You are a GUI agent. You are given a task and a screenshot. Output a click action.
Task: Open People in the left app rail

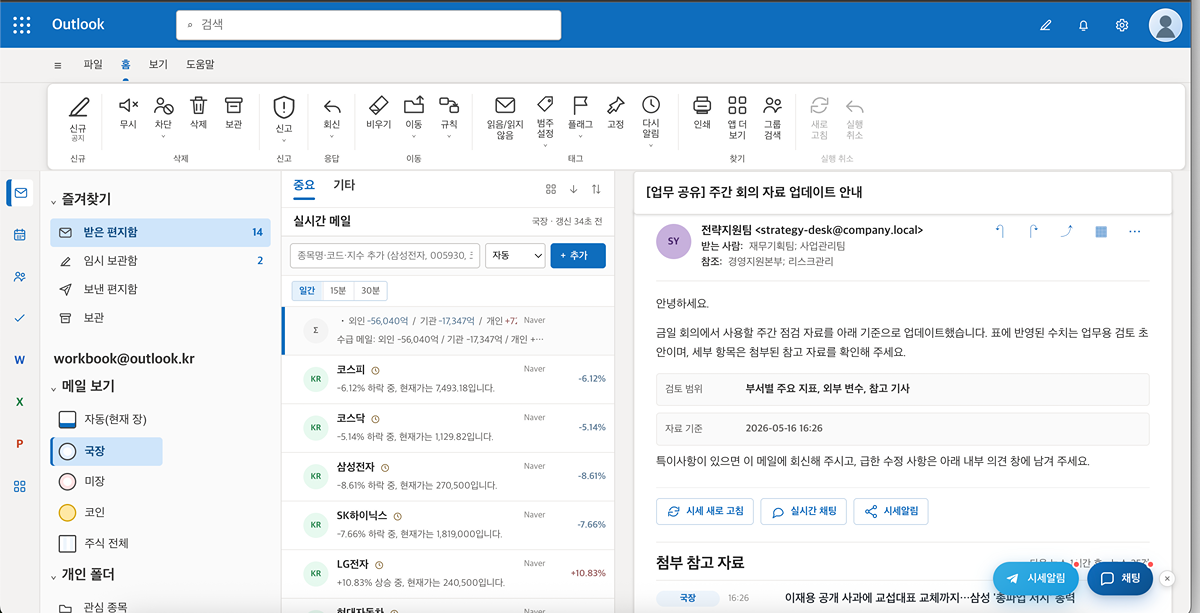20,277
